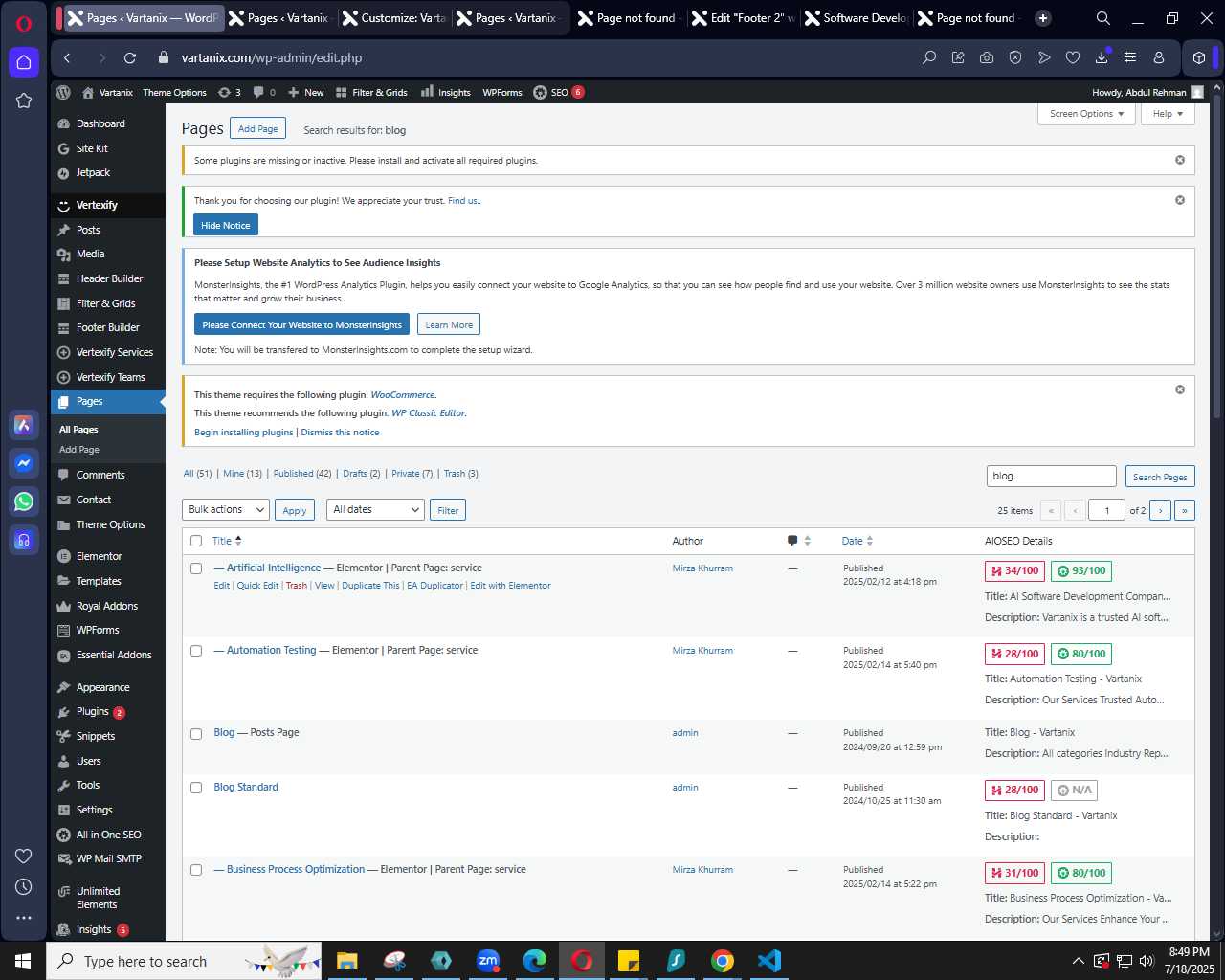1225x980 pixels.
Task: Check the Blog Posts Page row
Action: (196, 734)
